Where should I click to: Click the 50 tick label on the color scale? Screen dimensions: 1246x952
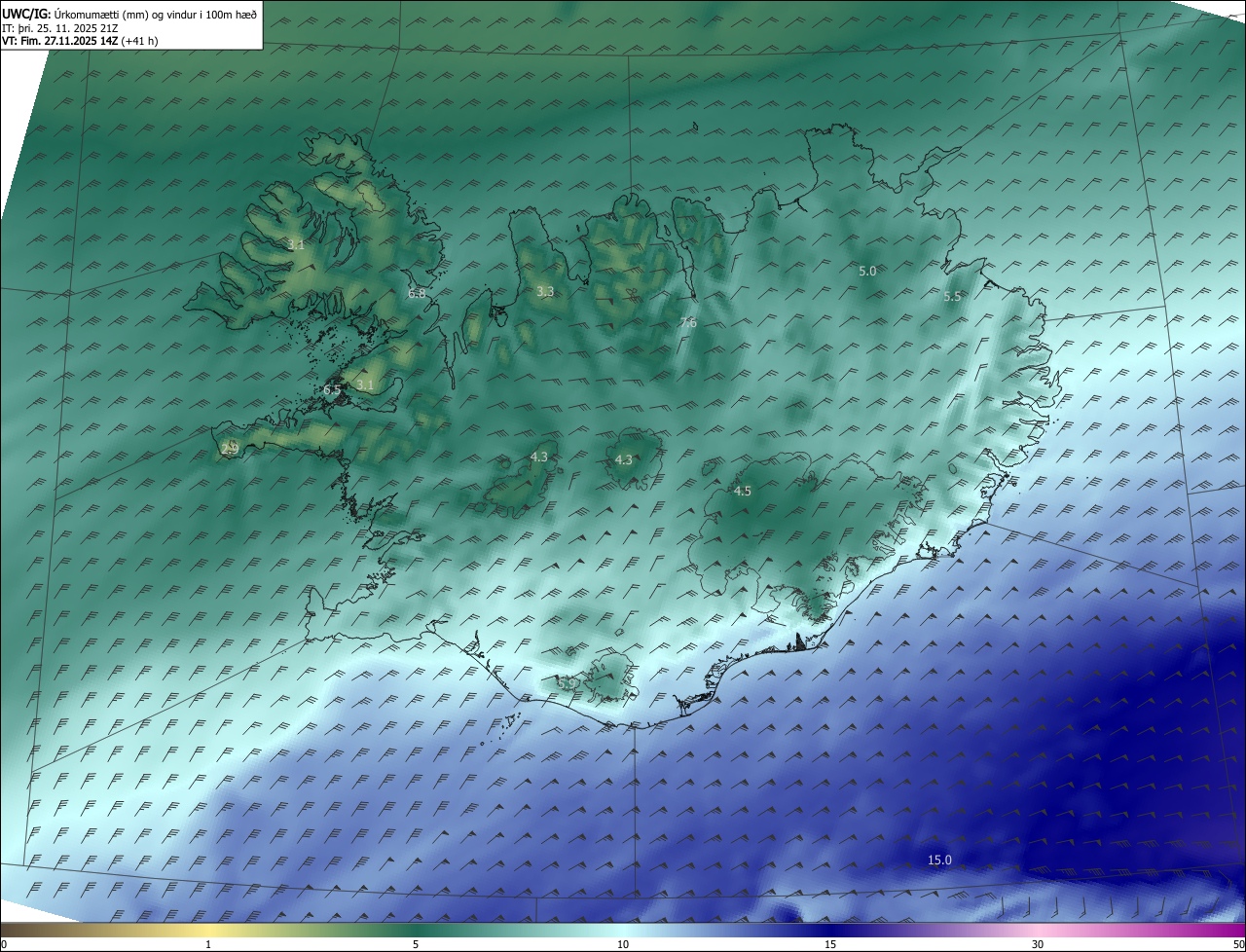coord(1238,945)
